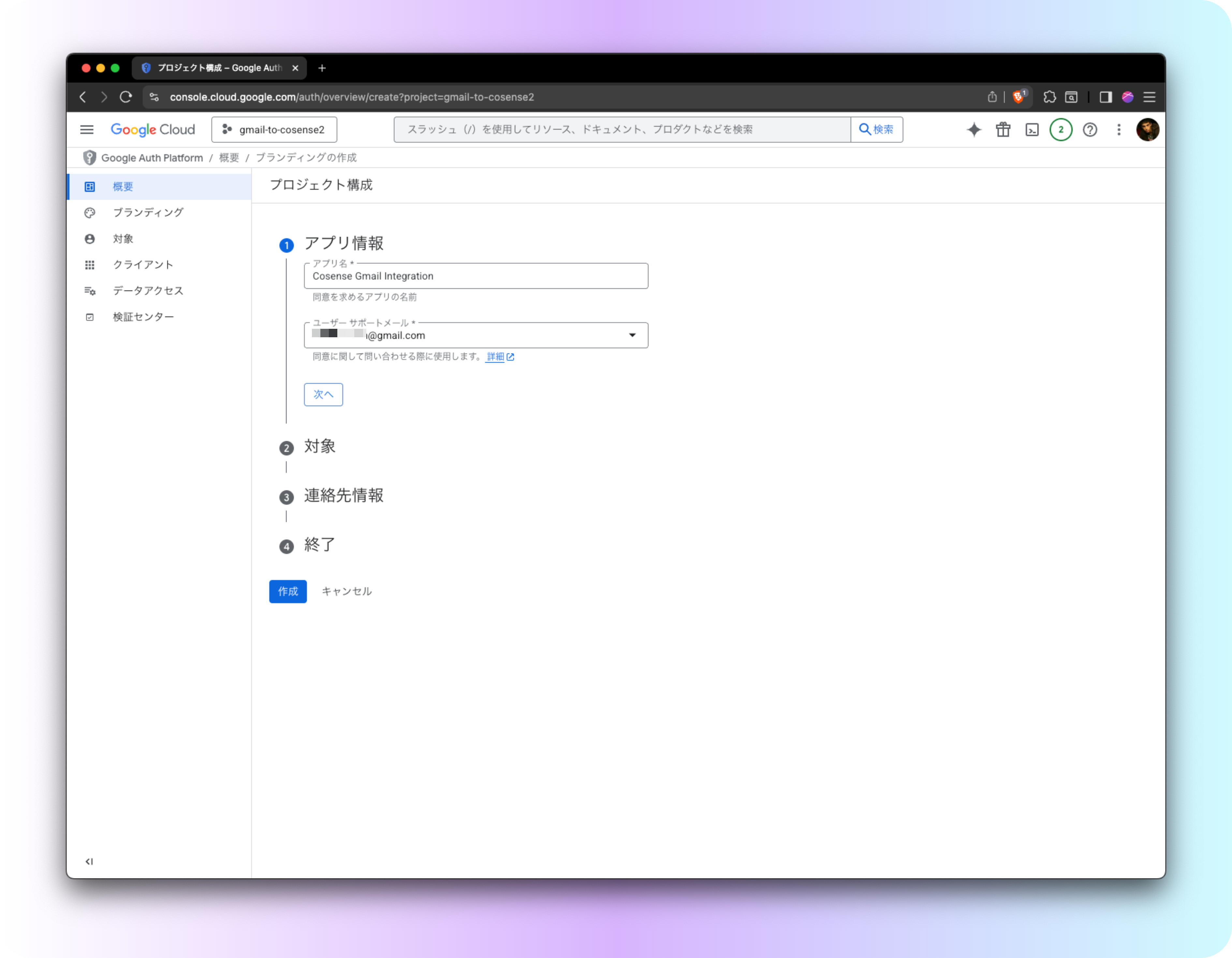Close the プロジェクト構成 tab
The height and width of the screenshot is (958, 1232).
pos(295,68)
